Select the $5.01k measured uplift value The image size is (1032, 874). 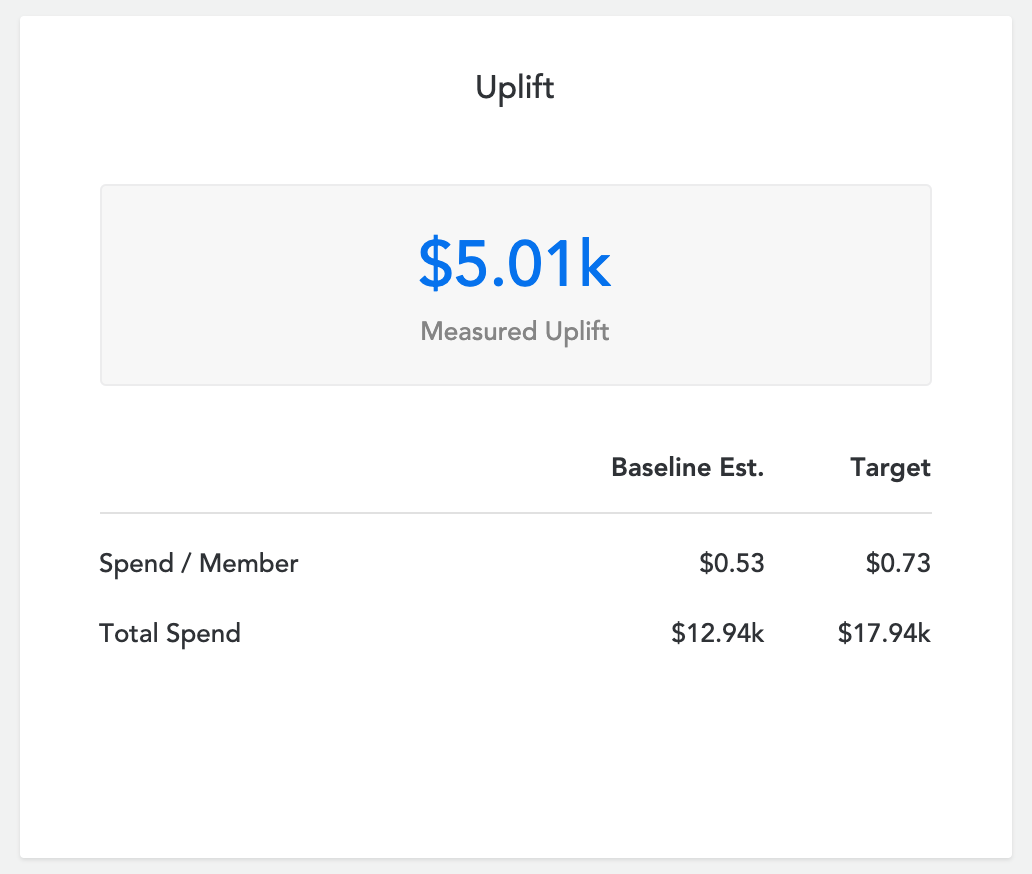[x=515, y=264]
